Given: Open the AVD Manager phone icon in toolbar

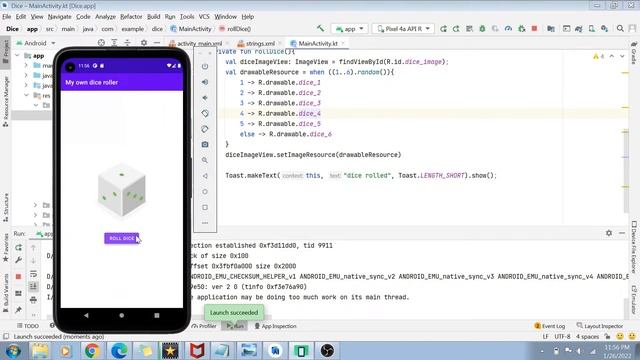Looking at the screenshot, I should (591, 29).
